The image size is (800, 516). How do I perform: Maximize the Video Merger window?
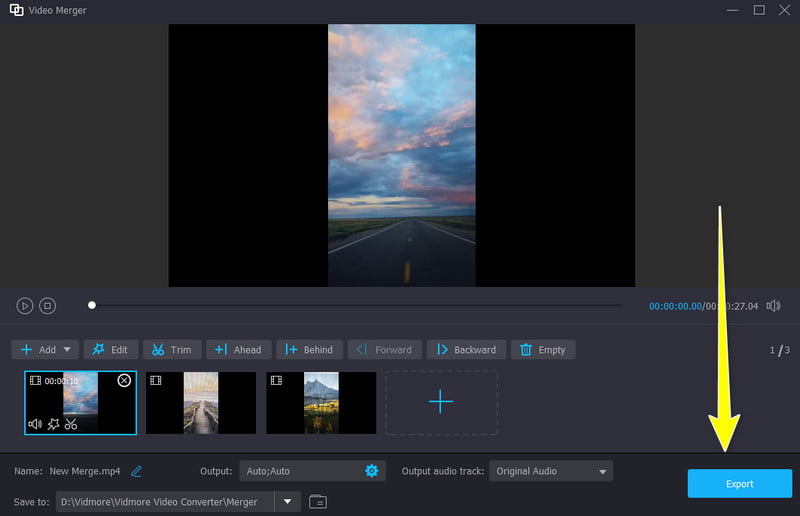point(759,10)
